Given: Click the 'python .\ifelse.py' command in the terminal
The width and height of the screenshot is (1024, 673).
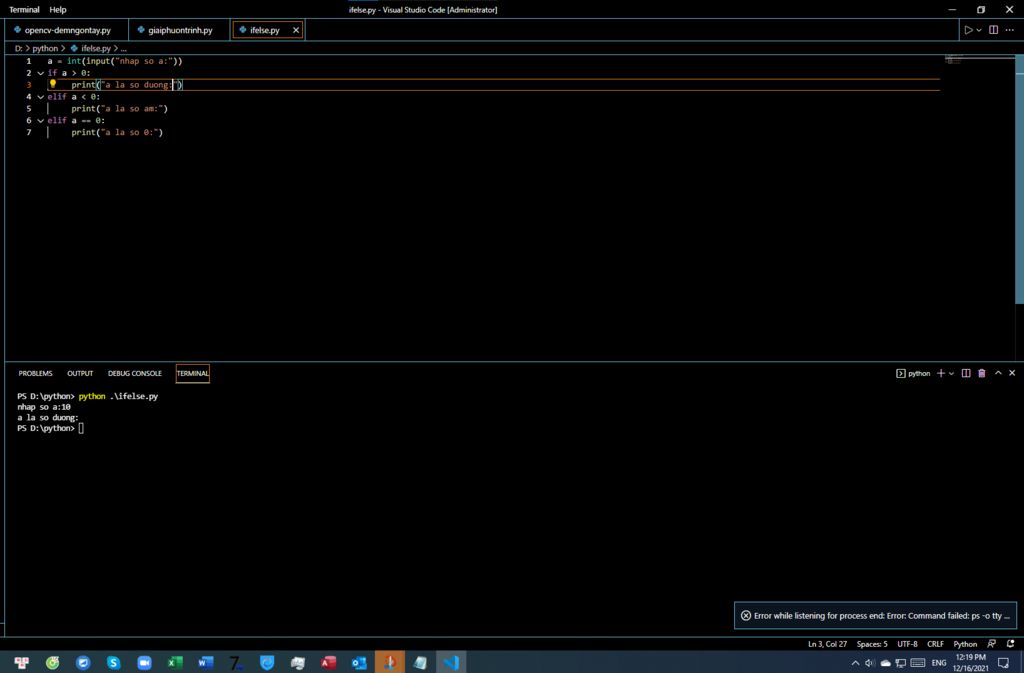Looking at the screenshot, I should (118, 396).
